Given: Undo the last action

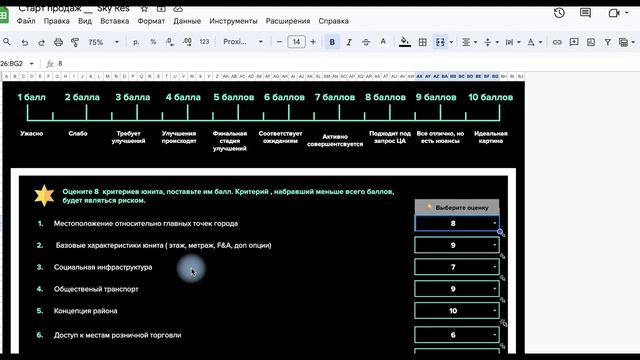Looking at the screenshot, I should coord(25,42).
